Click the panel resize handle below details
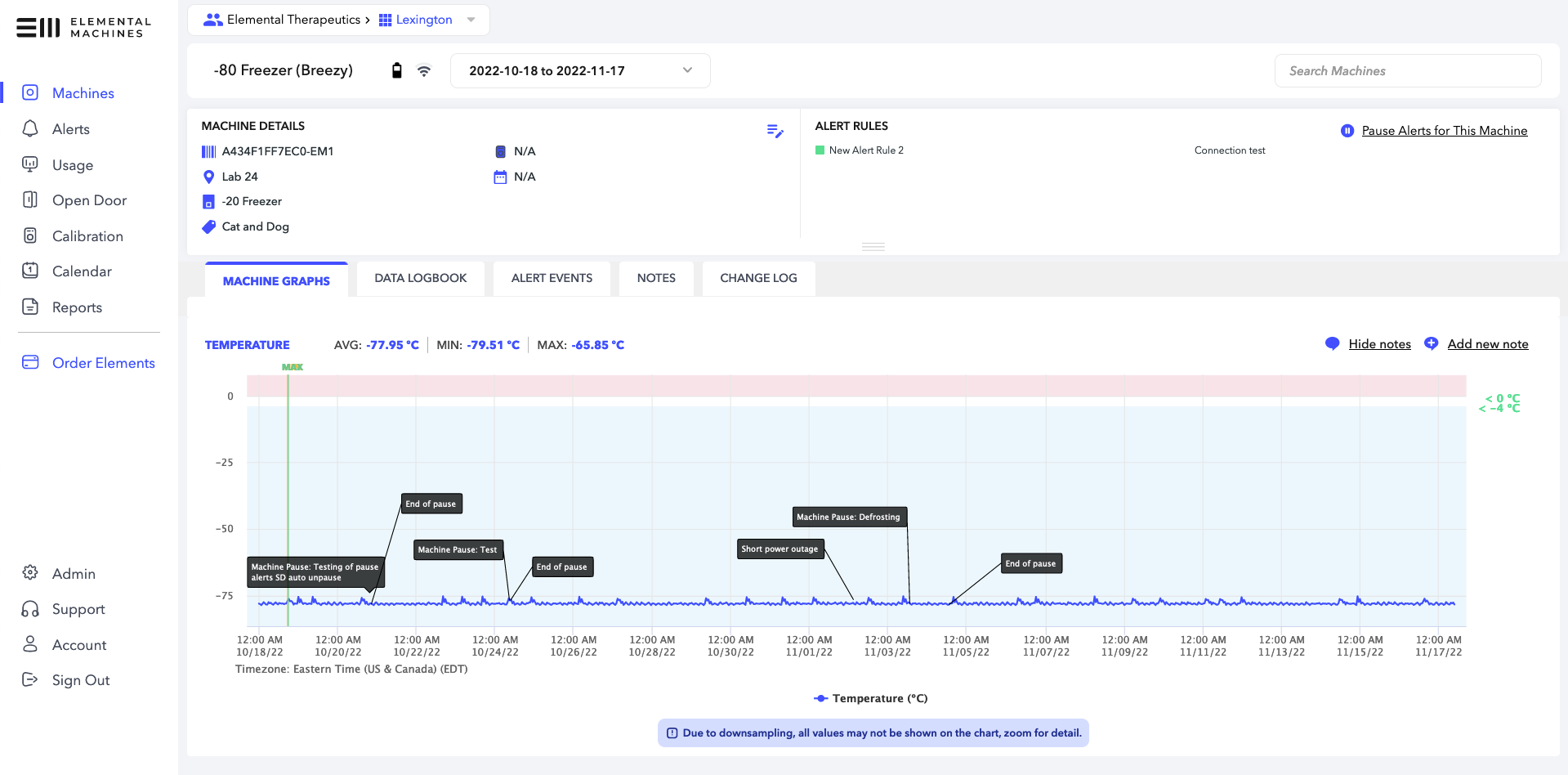Image resolution: width=1568 pixels, height=775 pixels. click(873, 246)
